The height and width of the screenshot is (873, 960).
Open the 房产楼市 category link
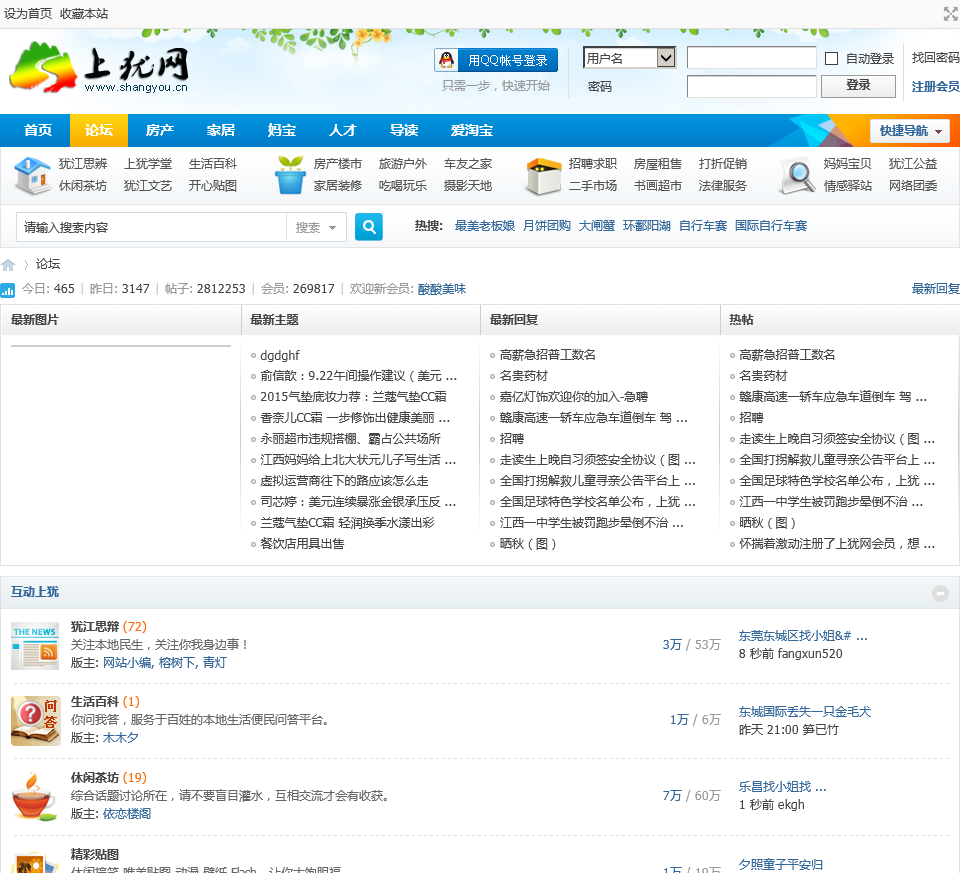pos(337,164)
